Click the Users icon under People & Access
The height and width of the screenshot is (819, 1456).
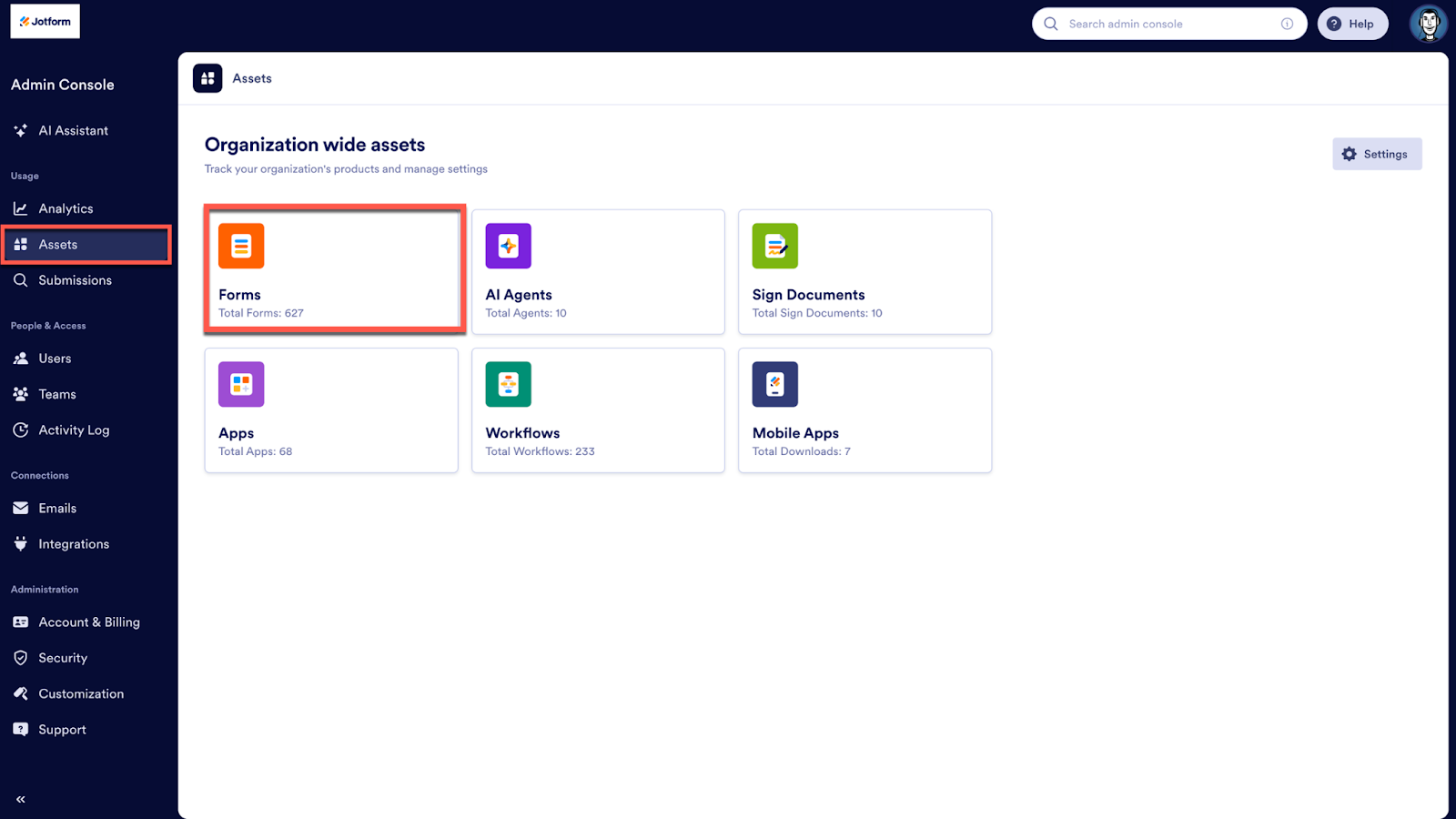20,358
